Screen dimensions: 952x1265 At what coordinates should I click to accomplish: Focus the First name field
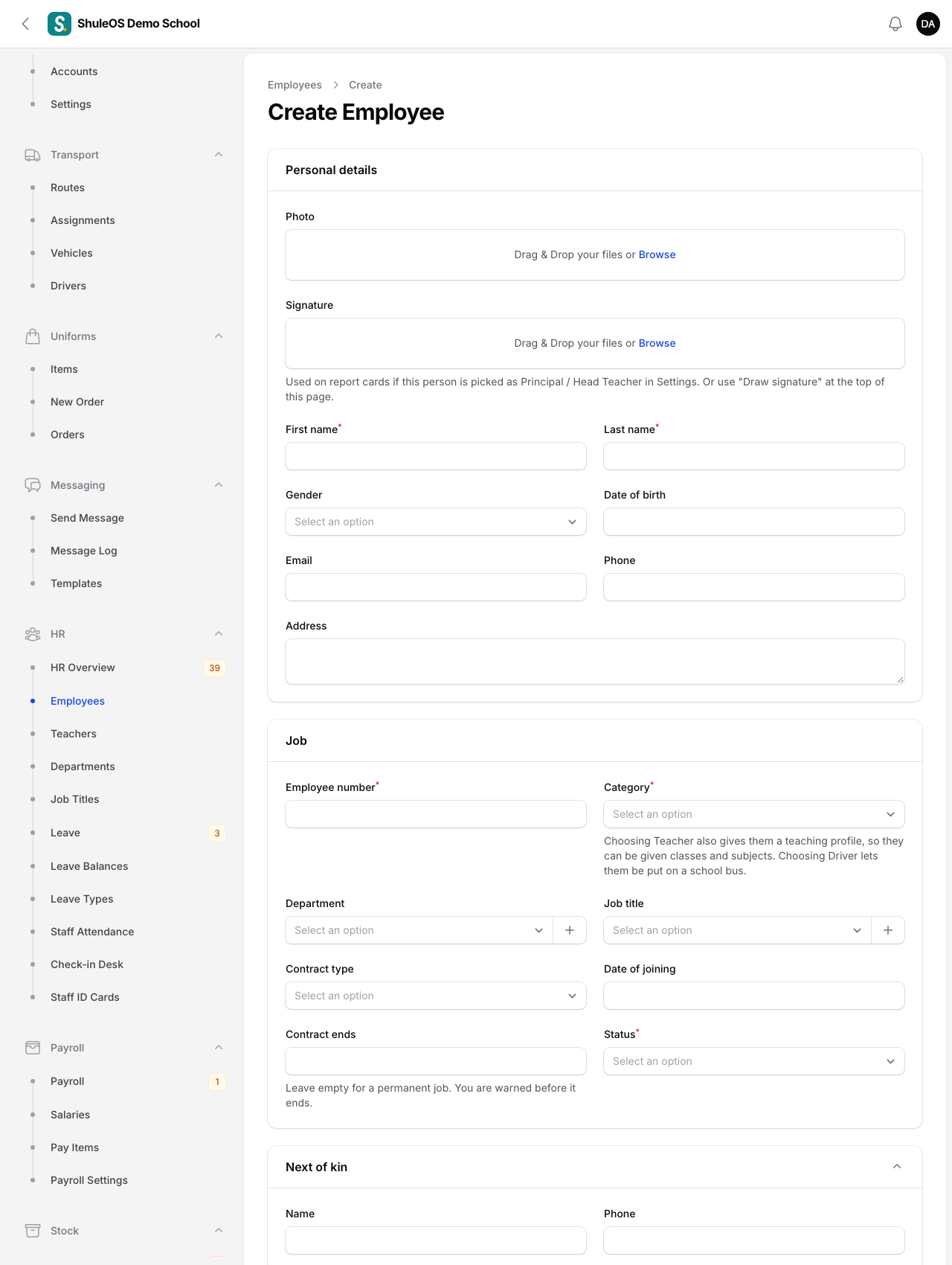[436, 456]
